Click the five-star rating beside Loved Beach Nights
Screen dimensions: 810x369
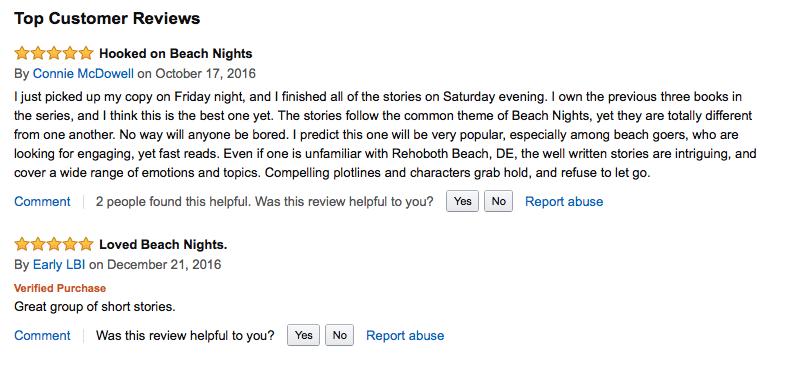54,244
